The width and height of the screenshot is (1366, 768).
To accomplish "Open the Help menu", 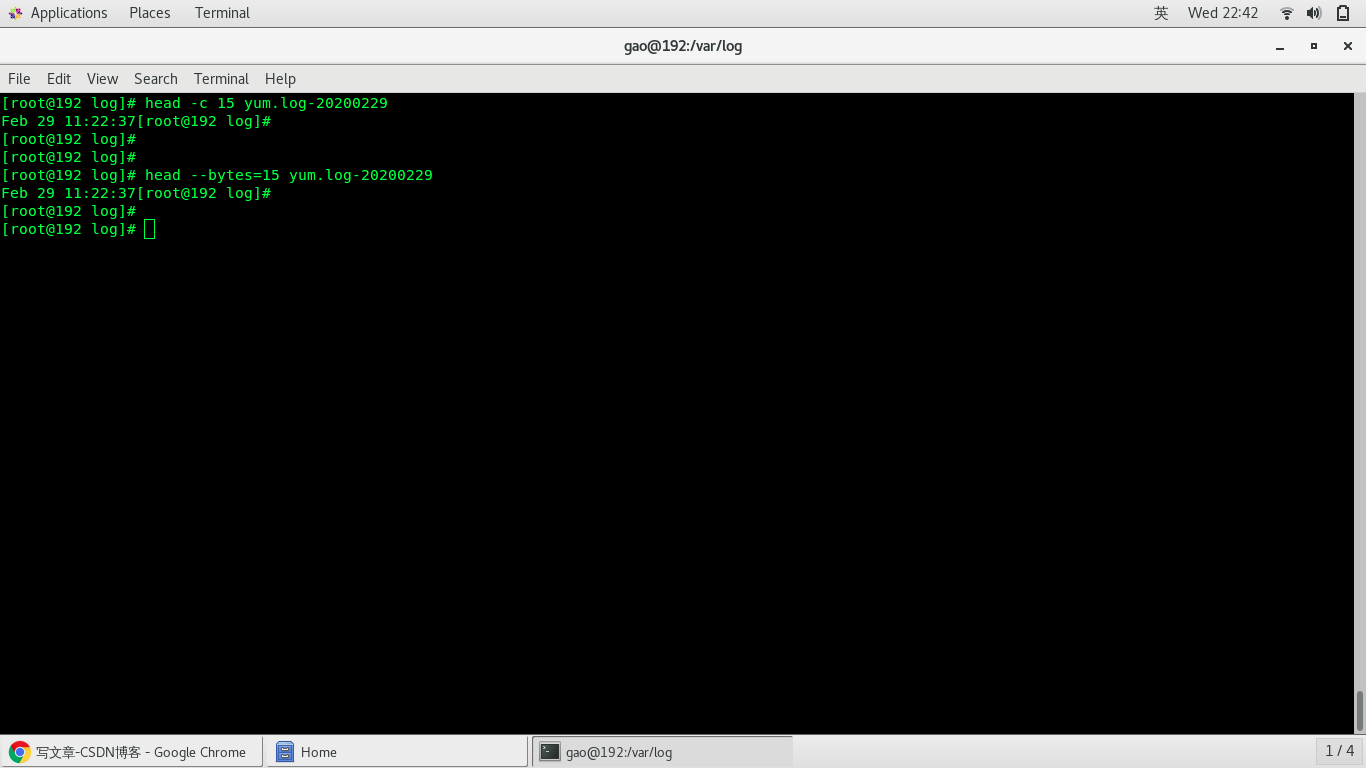I will [280, 78].
